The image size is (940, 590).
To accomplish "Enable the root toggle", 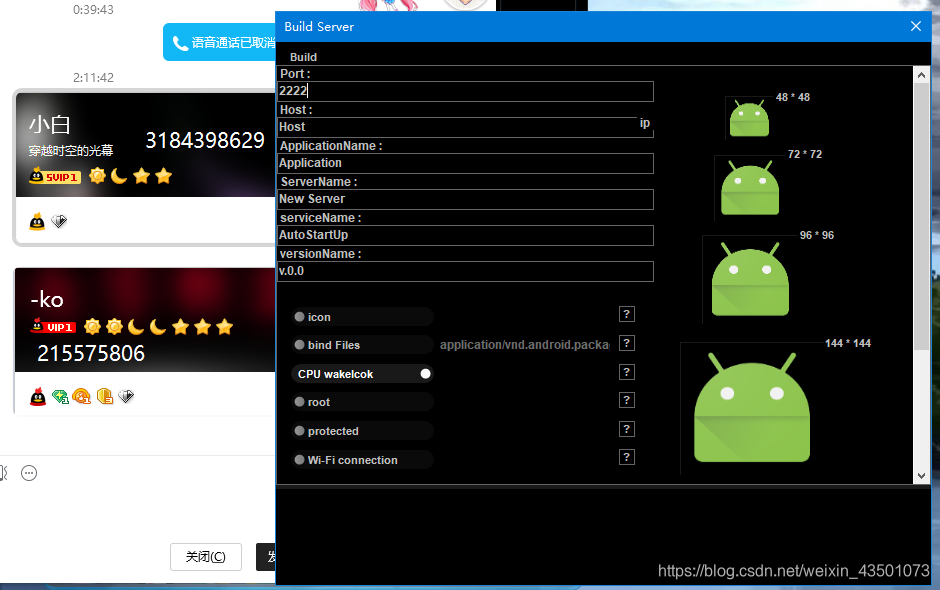I will pos(362,402).
